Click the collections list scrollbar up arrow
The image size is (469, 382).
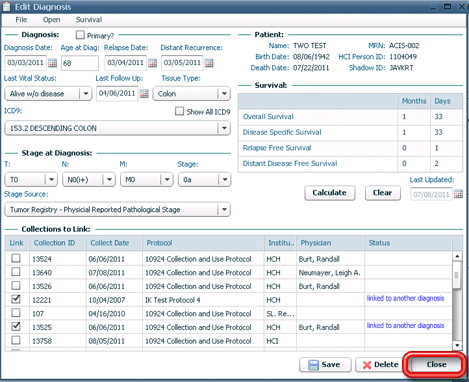457,256
